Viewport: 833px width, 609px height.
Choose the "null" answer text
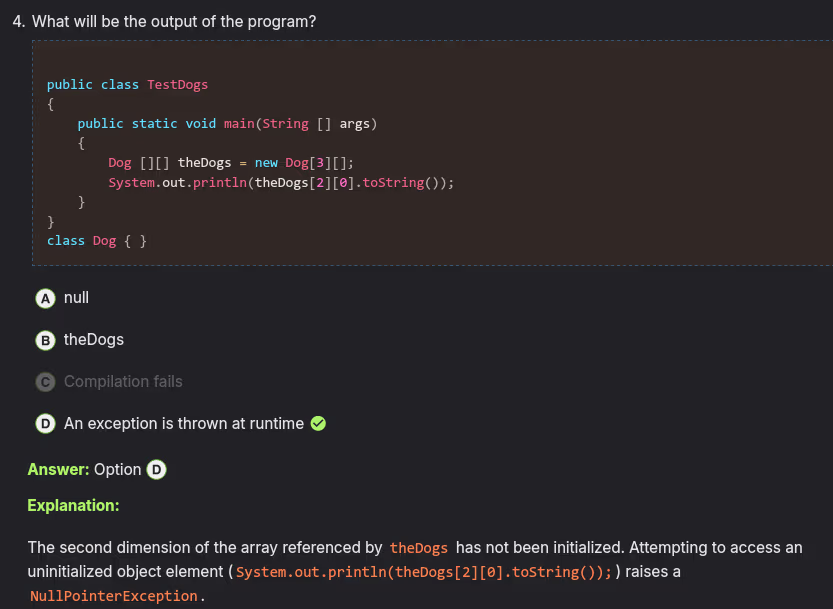[76, 298]
